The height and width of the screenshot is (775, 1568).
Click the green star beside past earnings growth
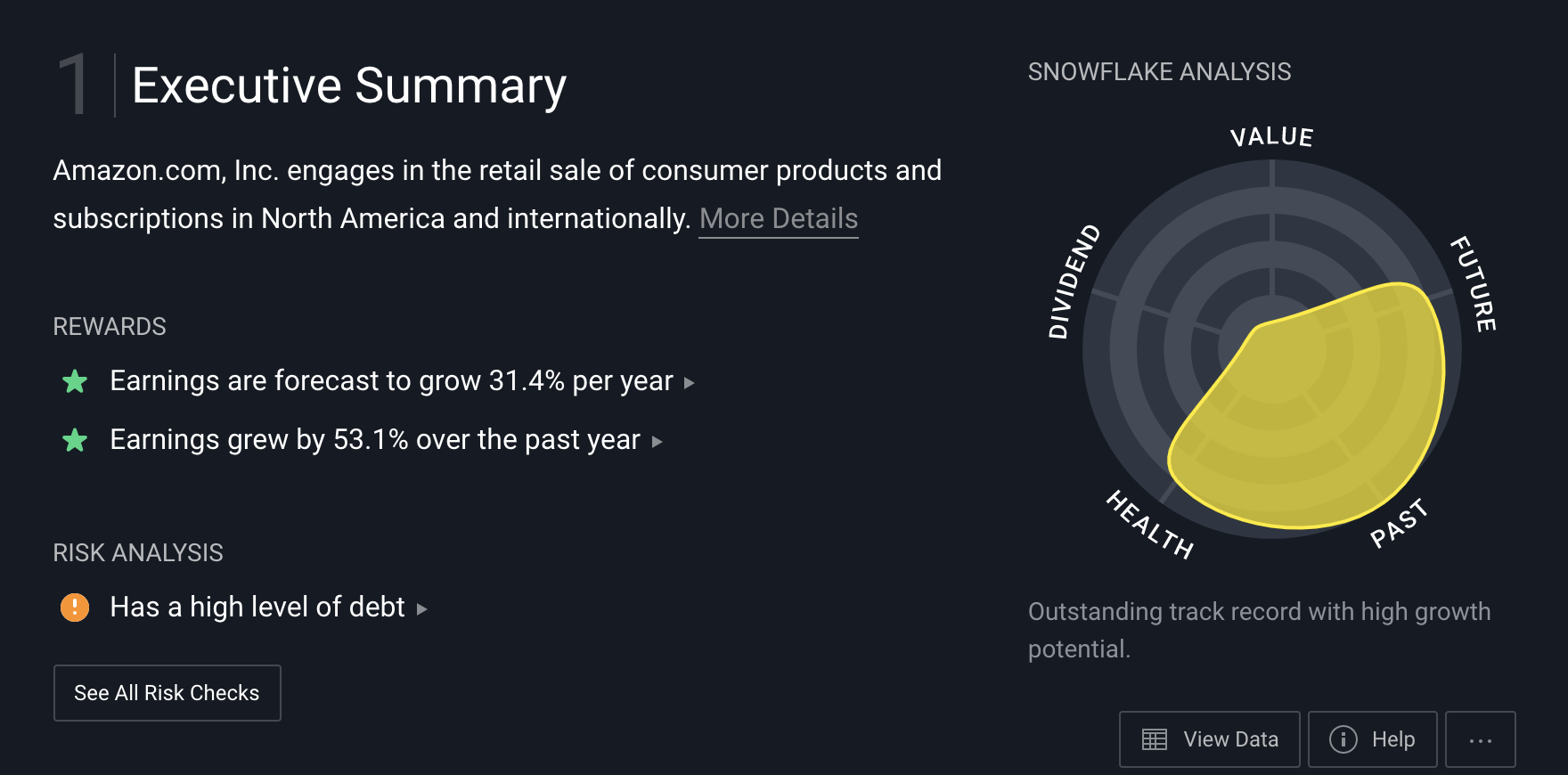point(75,440)
